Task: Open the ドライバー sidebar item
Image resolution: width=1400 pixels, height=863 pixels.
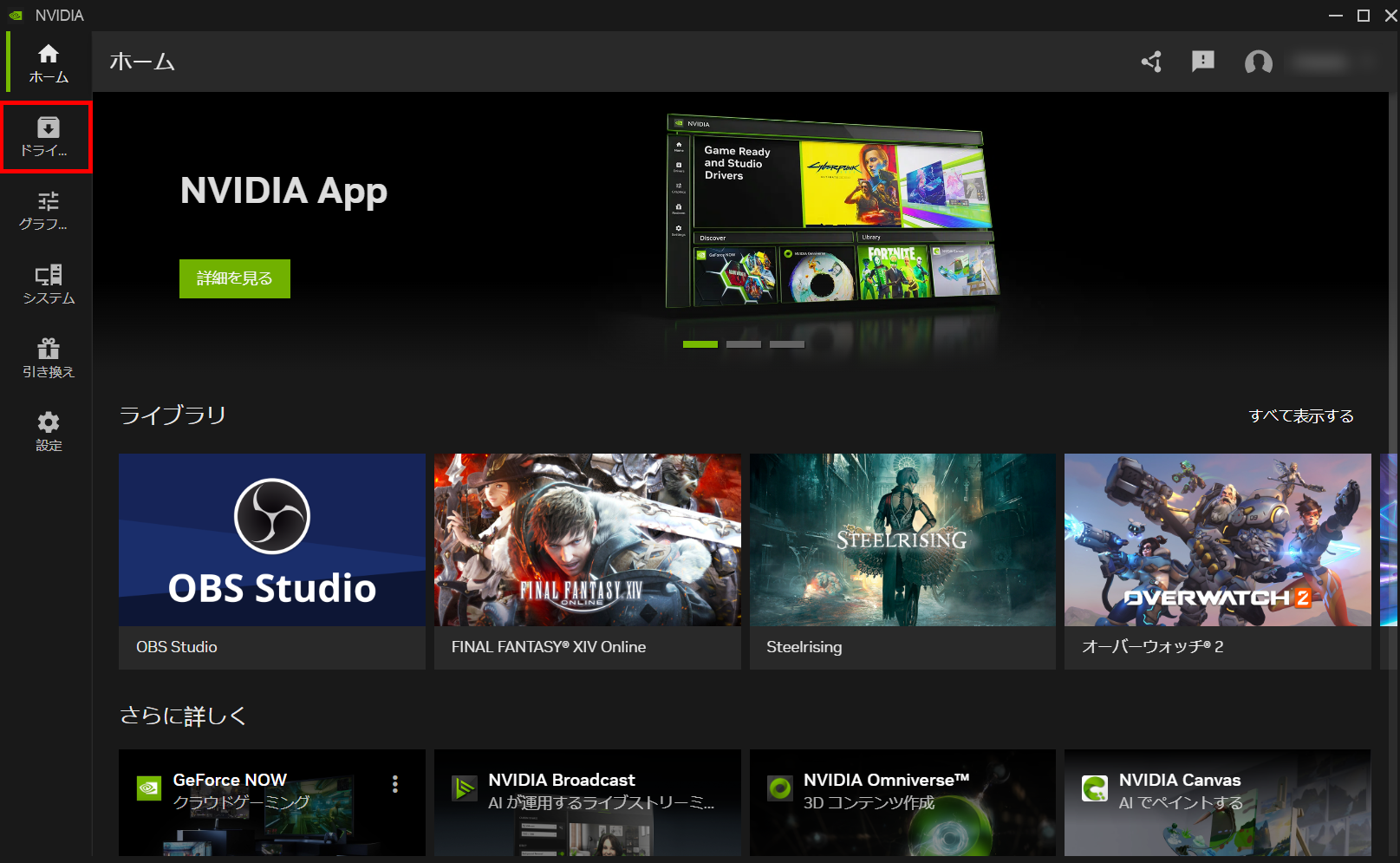Action: [x=48, y=137]
